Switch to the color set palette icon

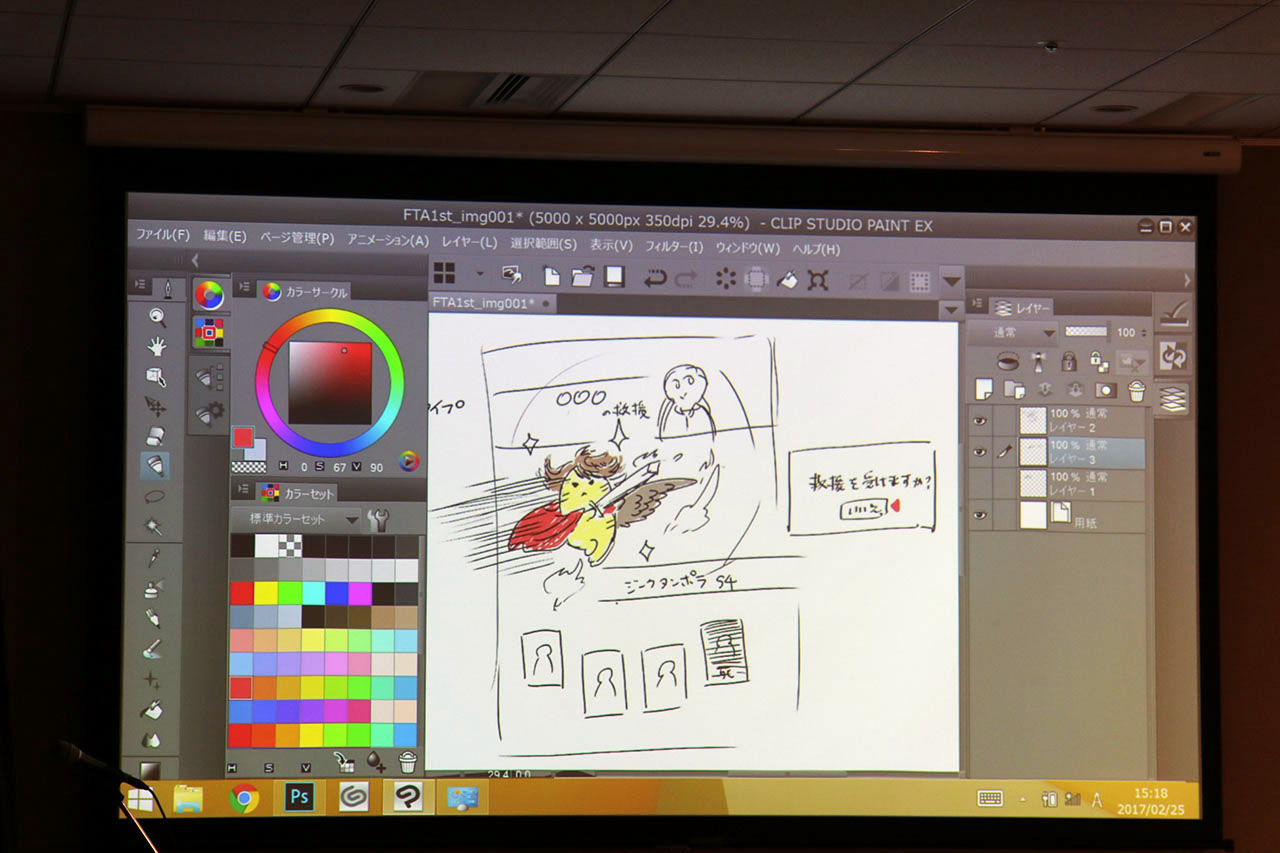tap(208, 331)
